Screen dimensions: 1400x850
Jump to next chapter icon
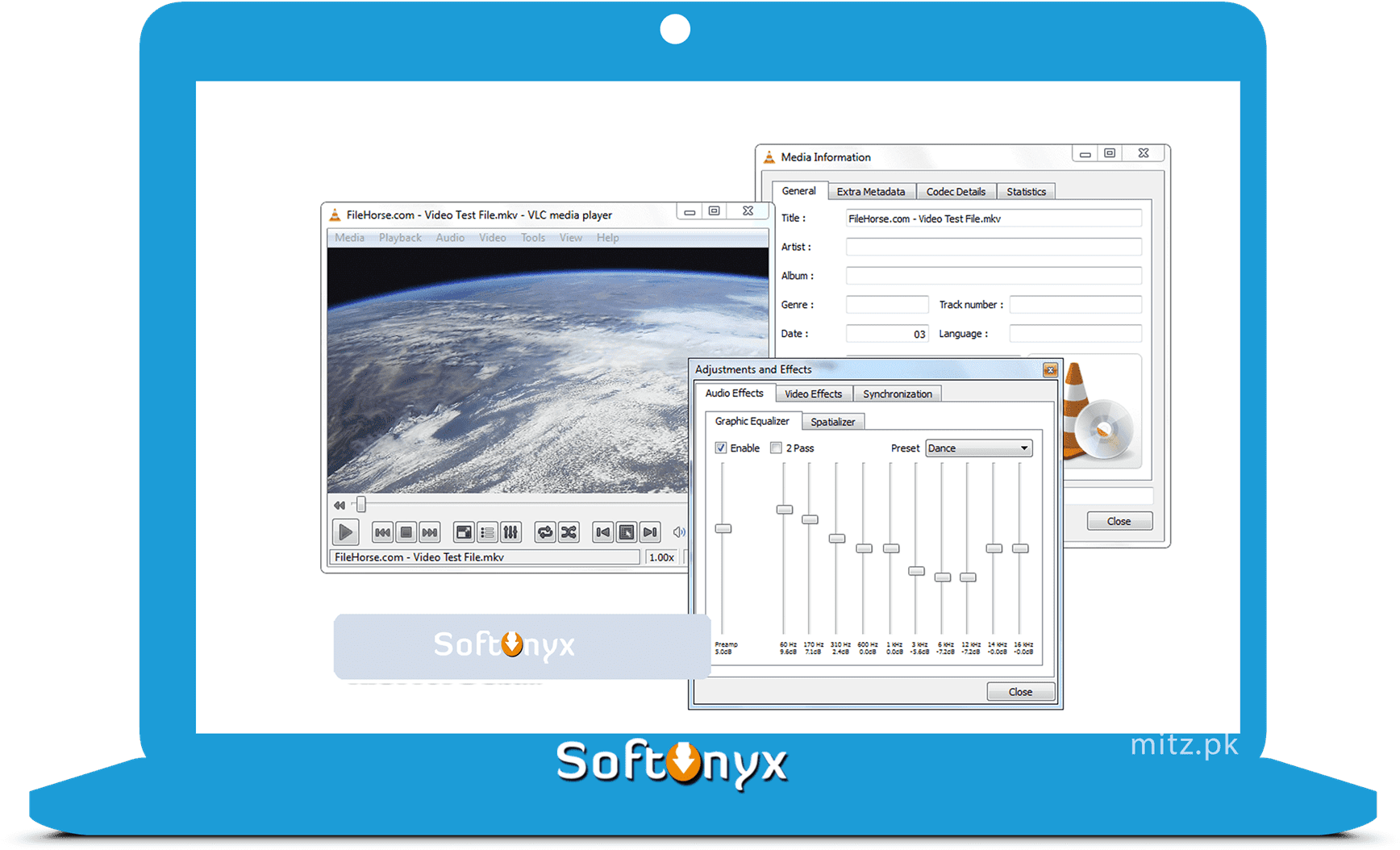(x=650, y=532)
